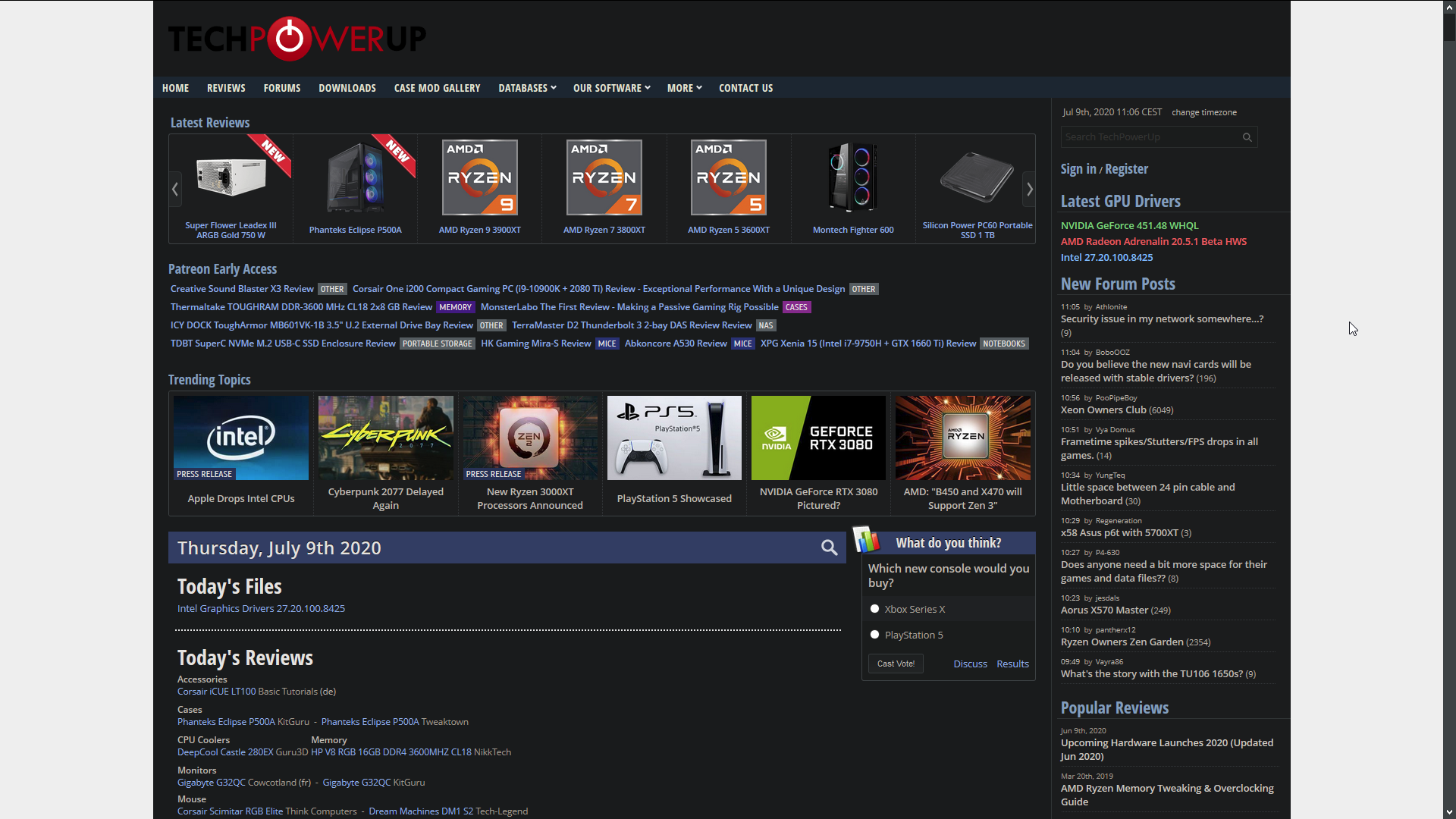Screen dimensions: 1456x819
Task: Open the PlayStation 5 Showcased thumbnail
Action: pos(673,438)
